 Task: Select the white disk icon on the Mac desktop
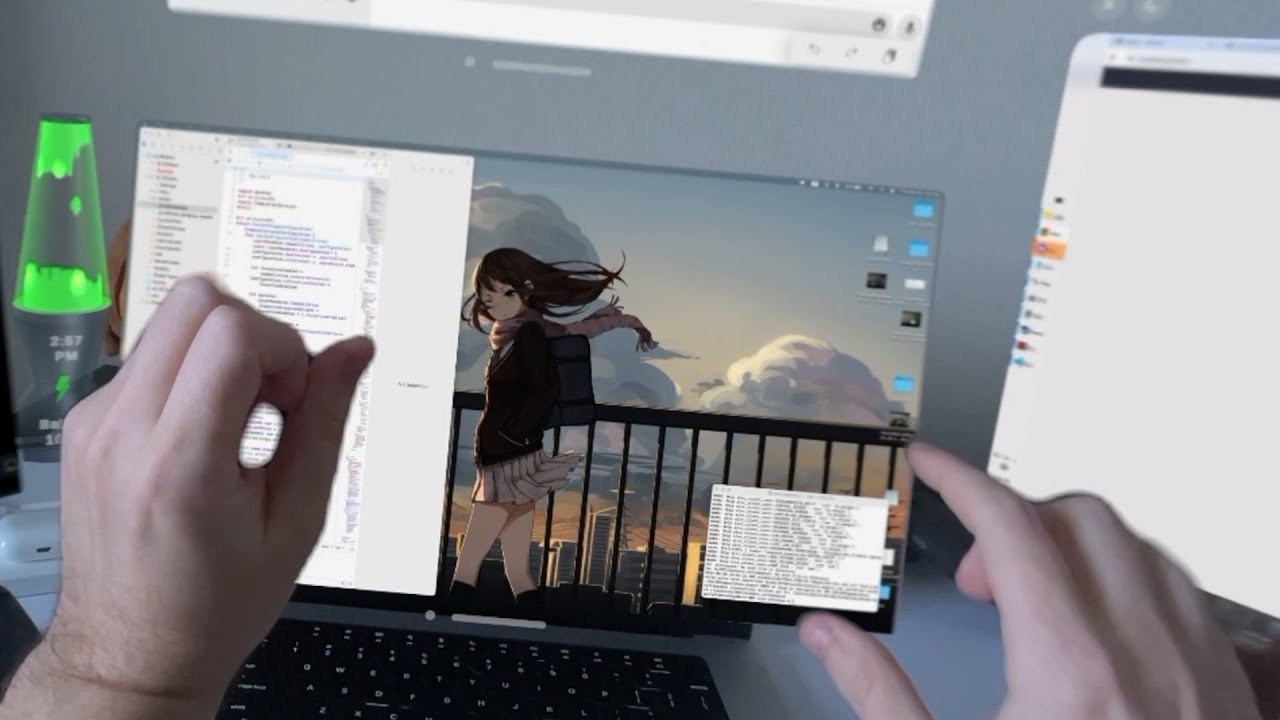pyautogui.click(x=881, y=244)
